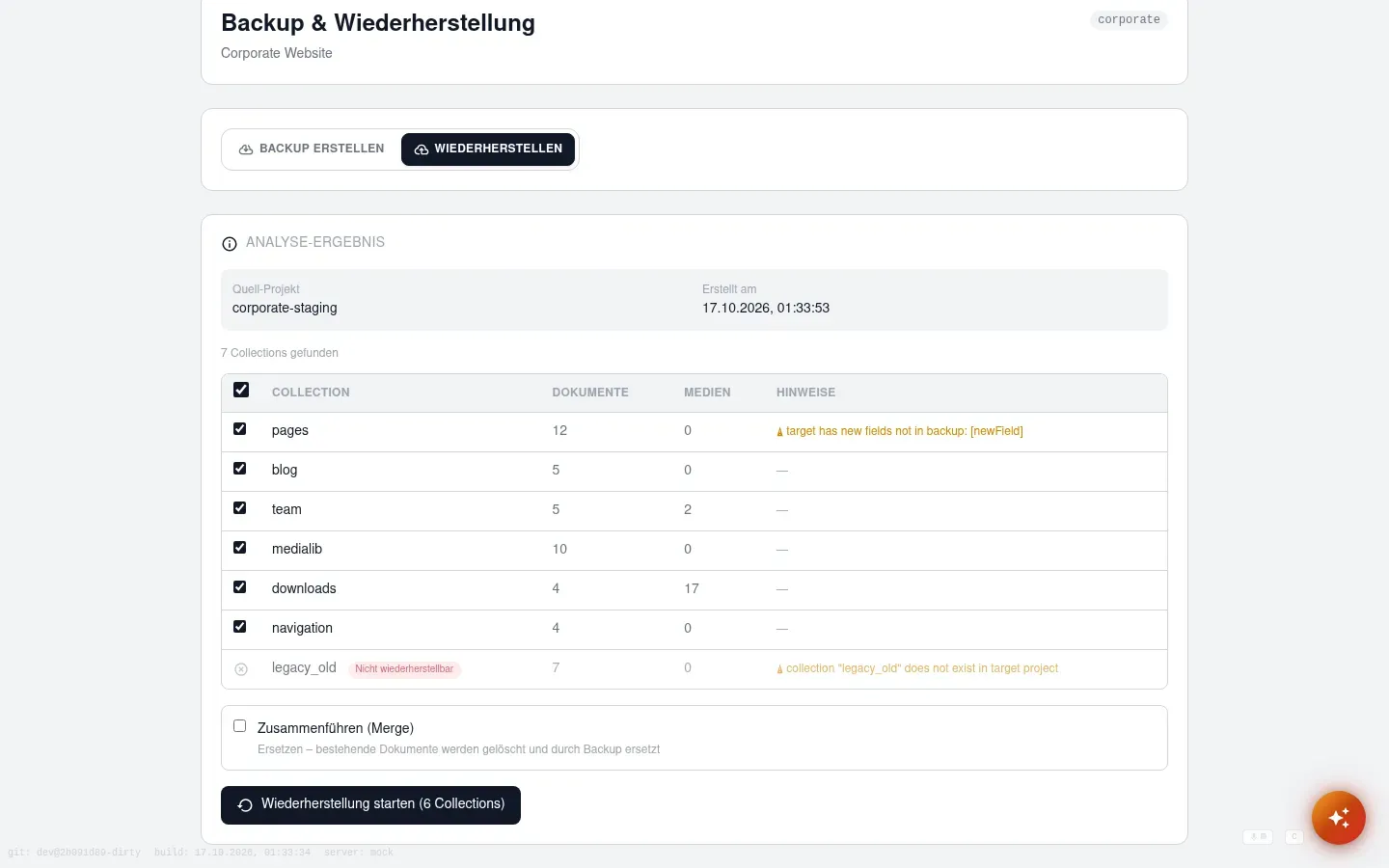Toggle the select-all checkbox in table header
The height and width of the screenshot is (868, 1389).
(x=241, y=390)
